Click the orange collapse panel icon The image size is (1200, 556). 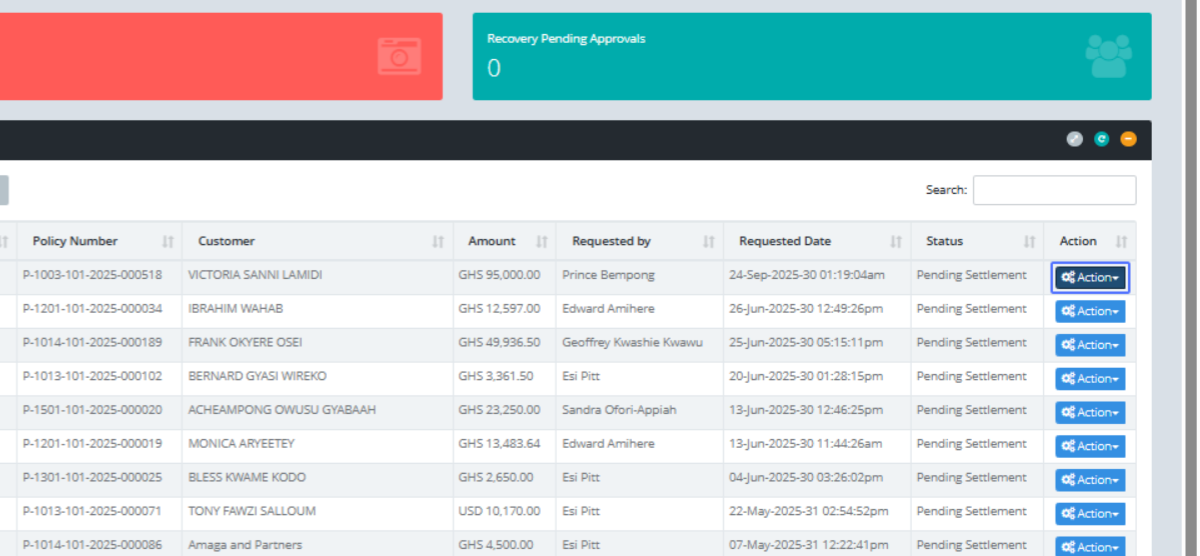[x=1128, y=140]
